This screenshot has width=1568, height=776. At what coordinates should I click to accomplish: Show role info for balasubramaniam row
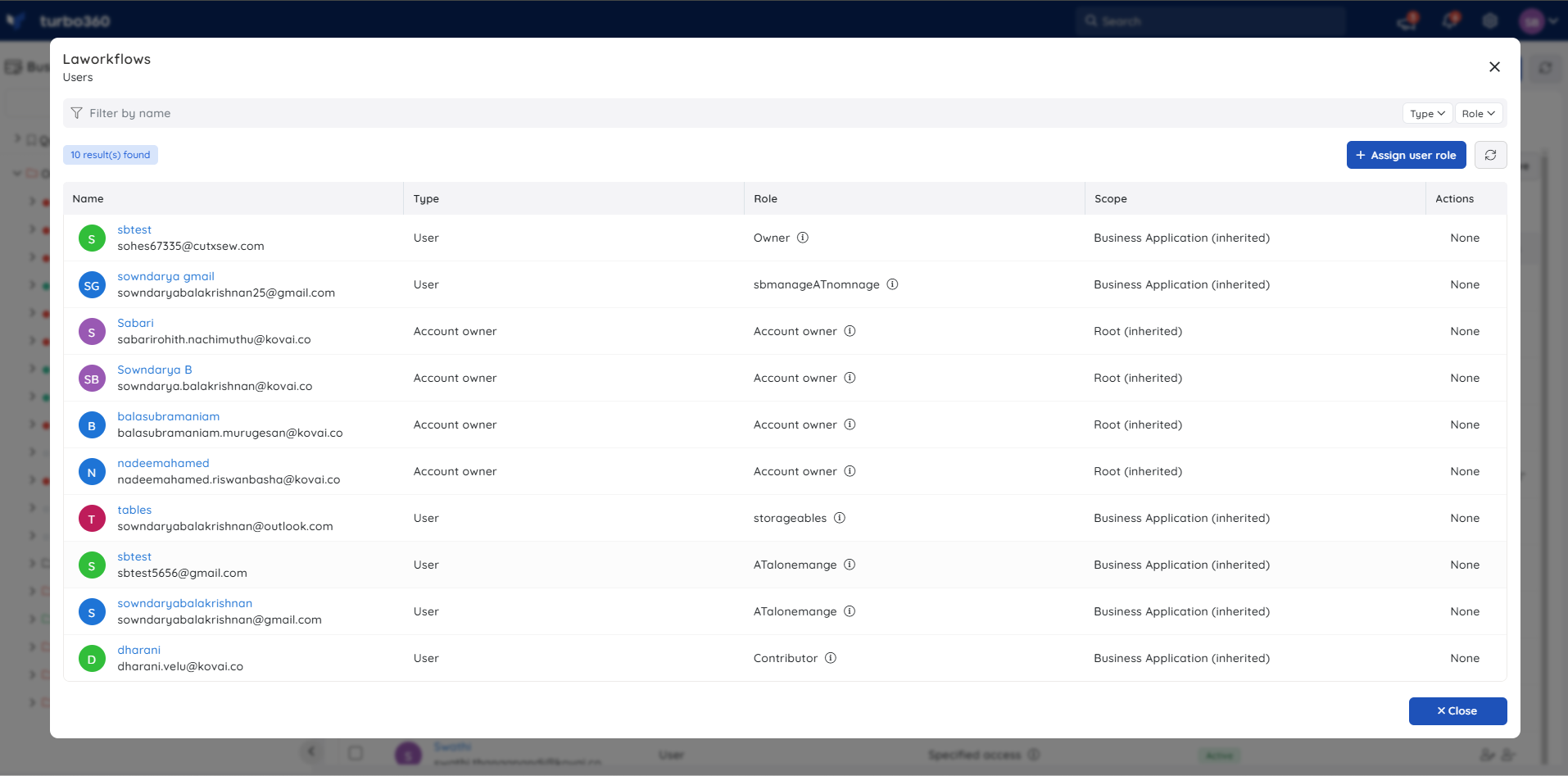[850, 424]
